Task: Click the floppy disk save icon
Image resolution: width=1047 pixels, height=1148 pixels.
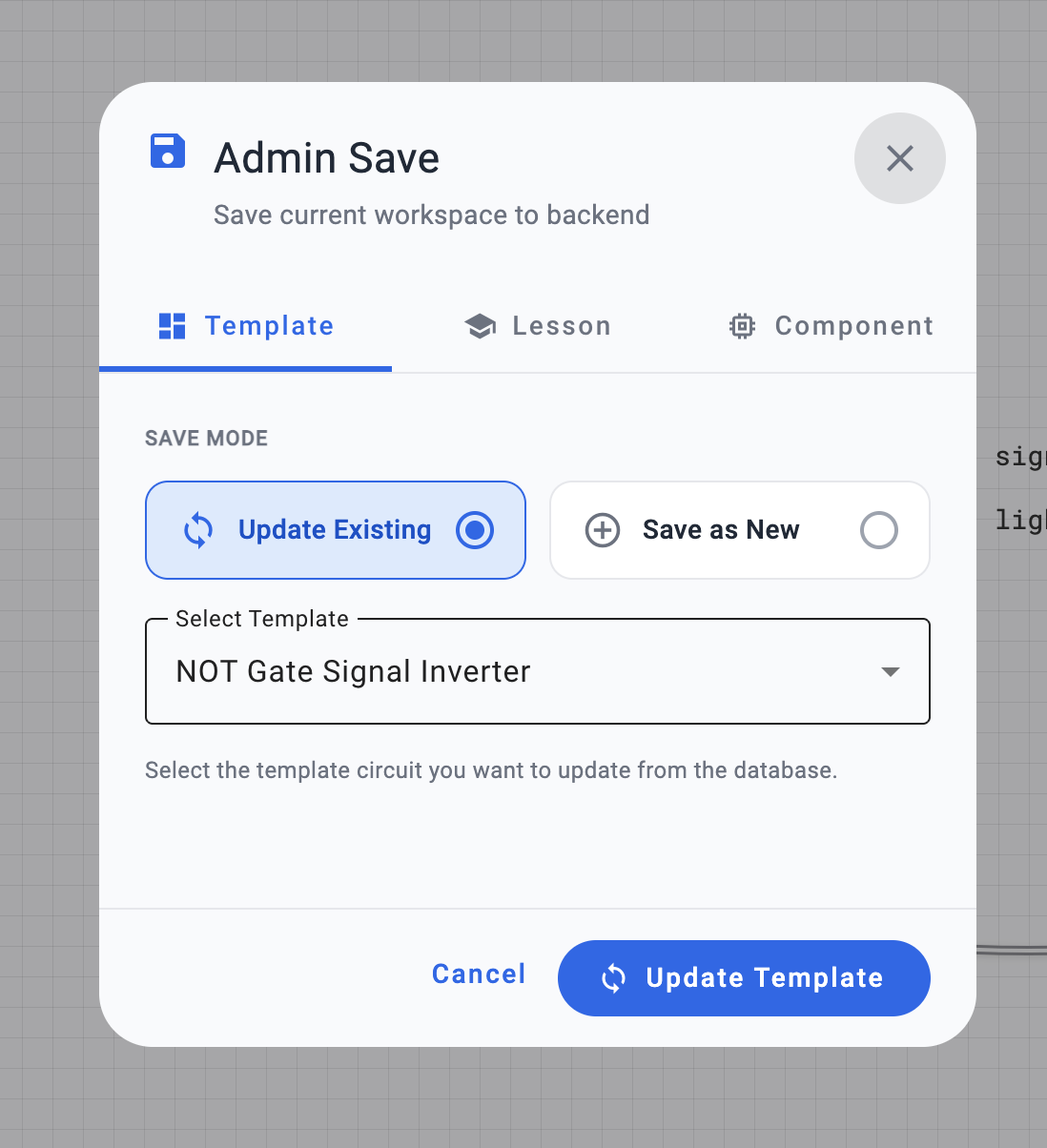Action: coord(168,152)
